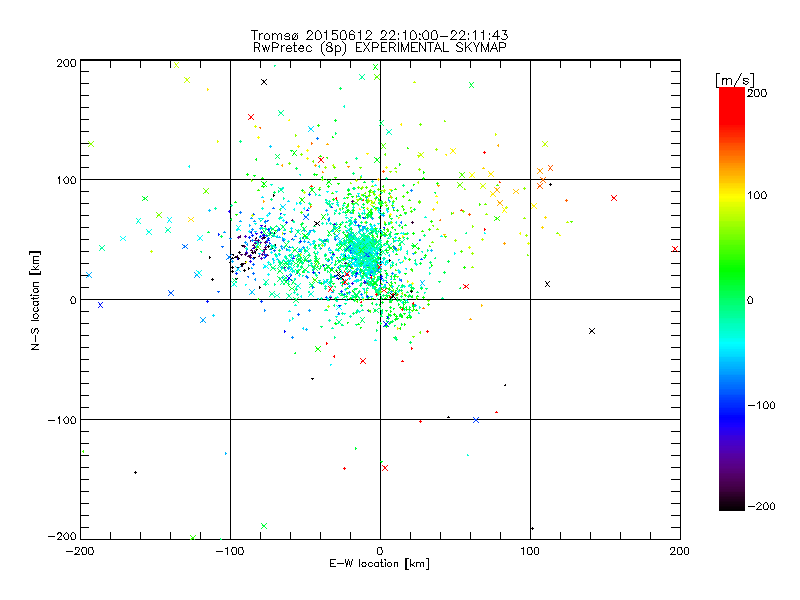Pick the green band of the colorbar

click(x=732, y=270)
